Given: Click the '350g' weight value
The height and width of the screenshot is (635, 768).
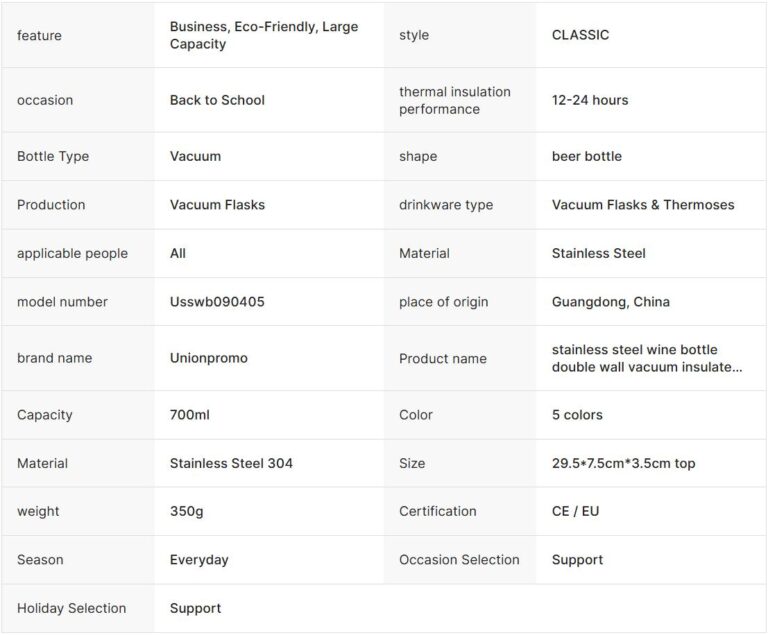Looking at the screenshot, I should click(x=186, y=511).
